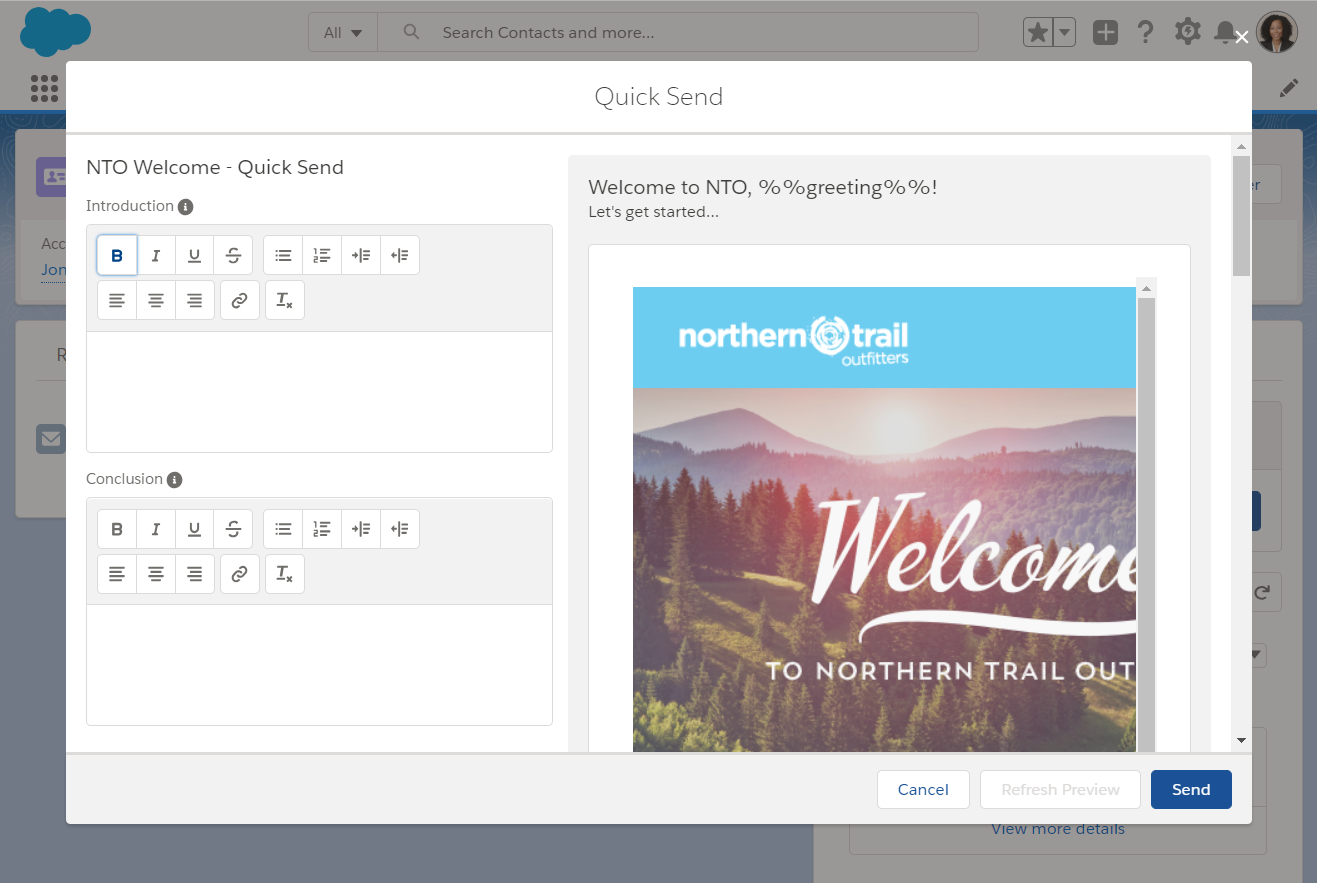Remove formatting in Introduction editor

coord(284,300)
